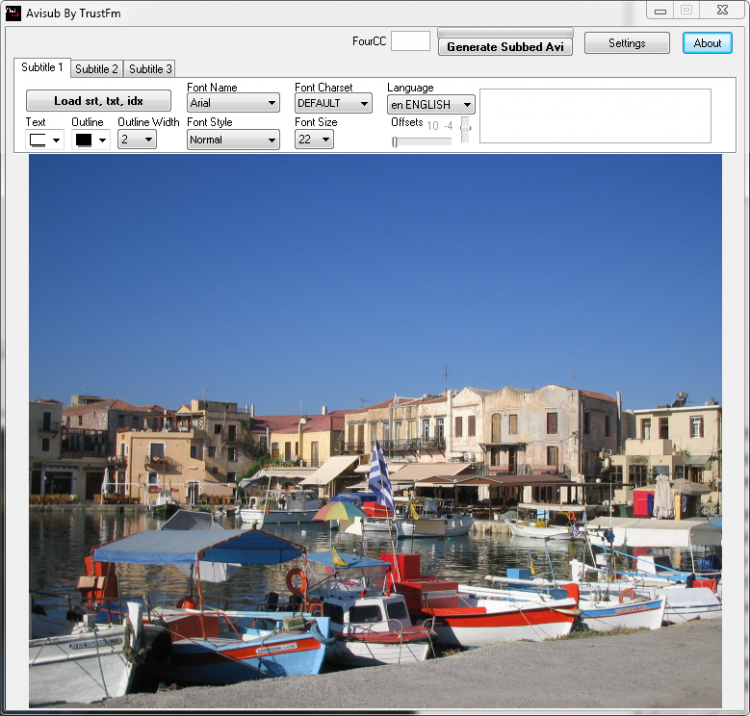
Task: Select the Subtitle 1 tab
Action: pos(42,67)
